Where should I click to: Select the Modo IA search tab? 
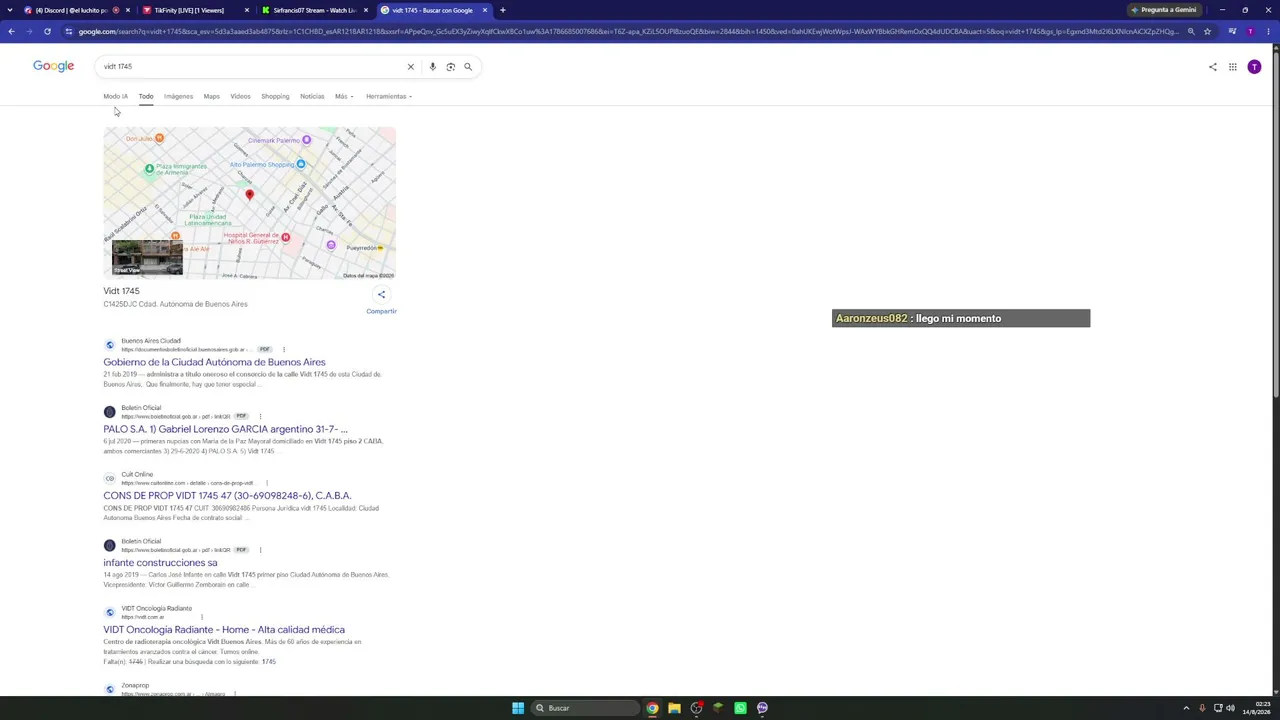(115, 96)
